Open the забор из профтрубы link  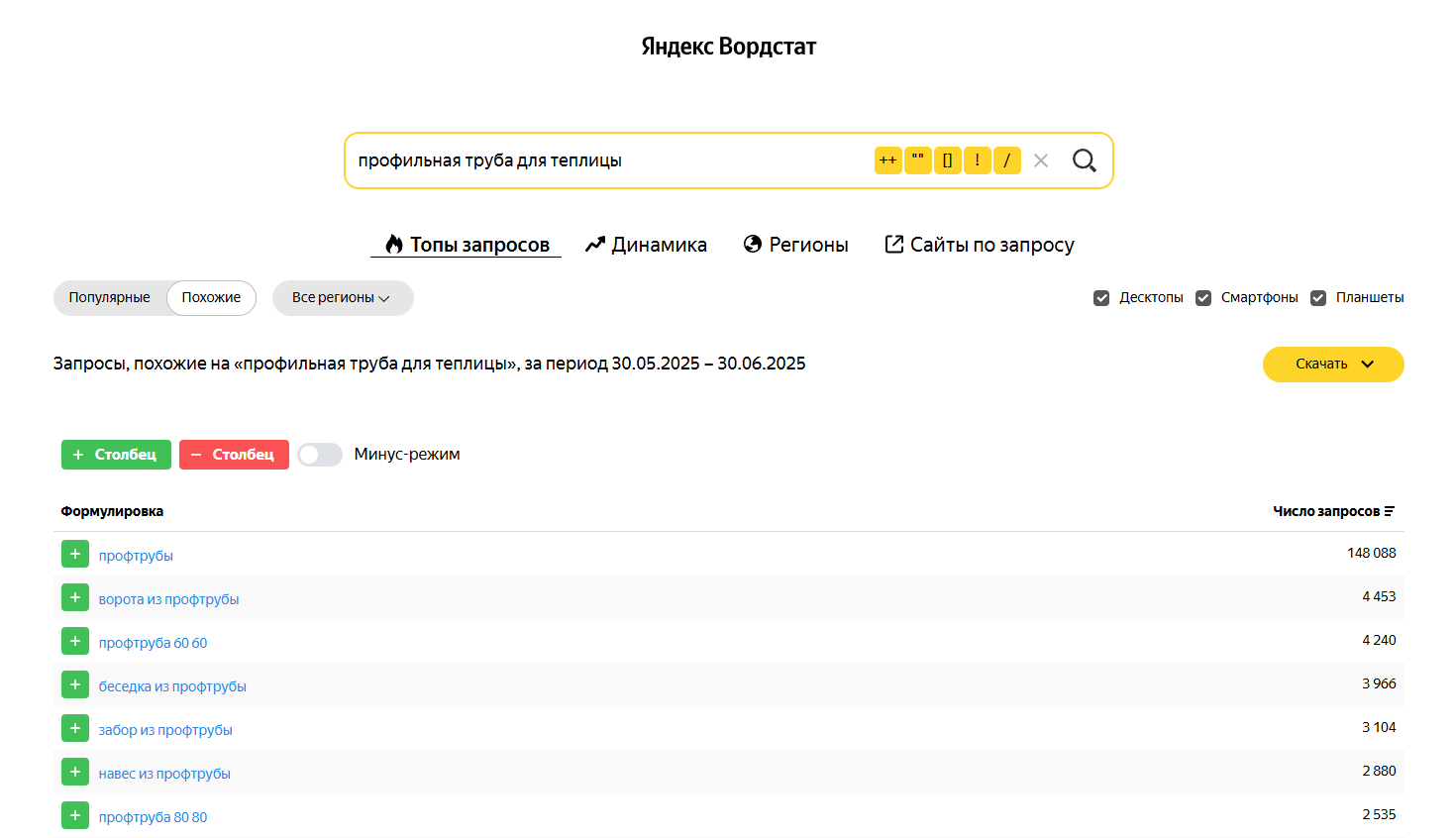[x=165, y=730]
